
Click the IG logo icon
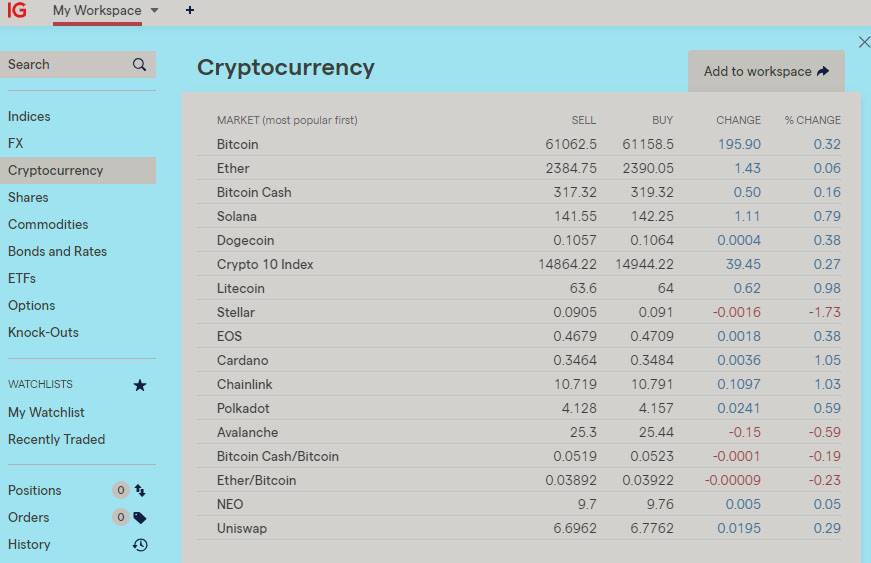[16, 11]
